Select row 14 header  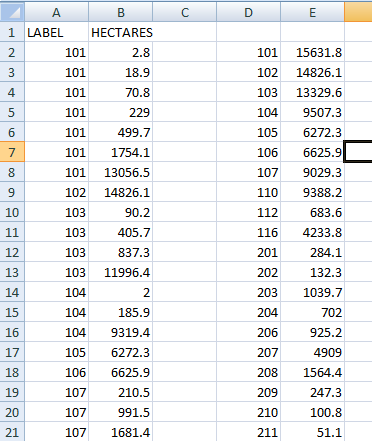pyautogui.click(x=12, y=292)
